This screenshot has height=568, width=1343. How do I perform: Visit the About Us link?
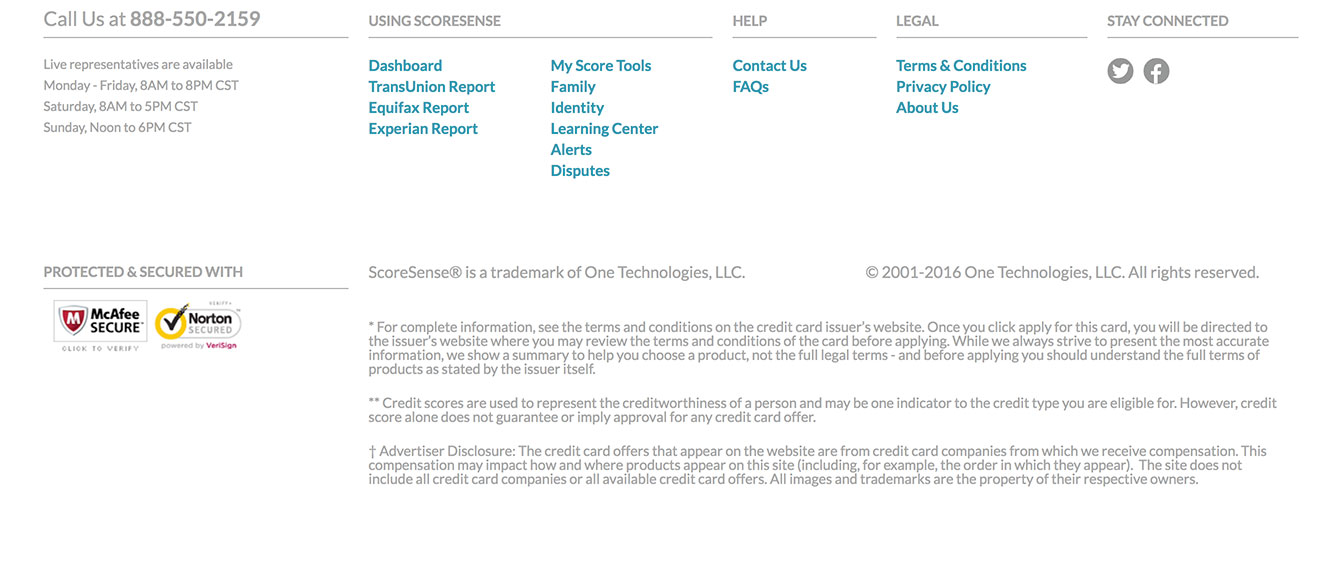[x=927, y=108]
